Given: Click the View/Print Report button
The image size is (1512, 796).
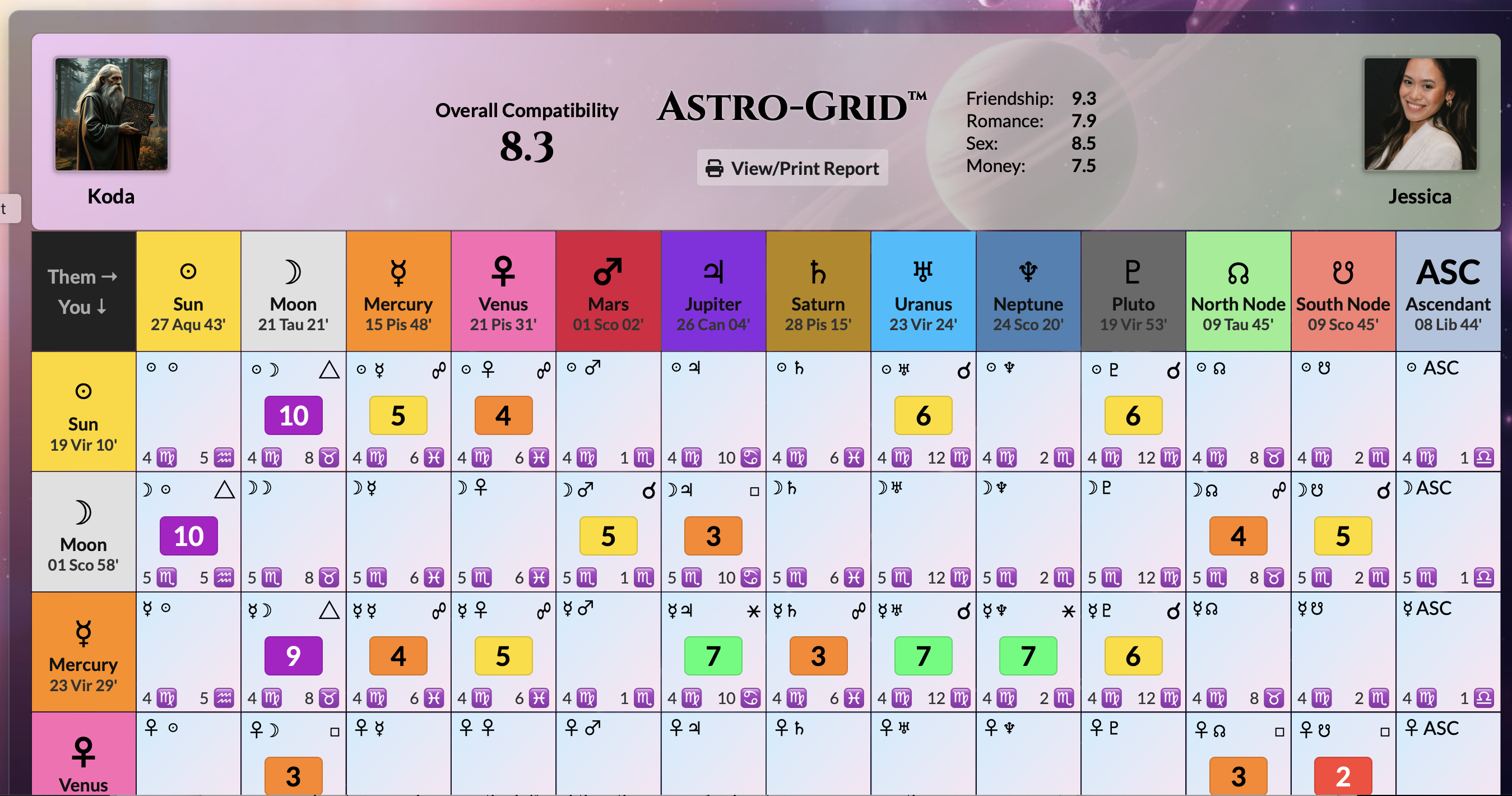Looking at the screenshot, I should click(x=792, y=169).
